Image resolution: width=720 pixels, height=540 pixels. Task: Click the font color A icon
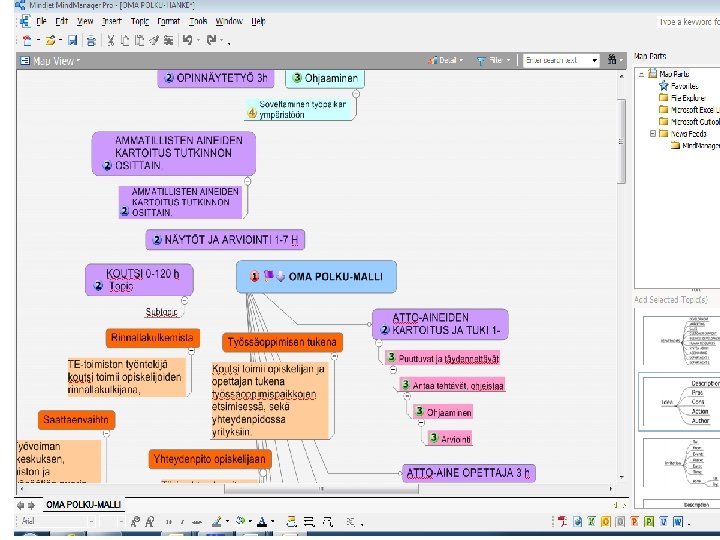262,521
